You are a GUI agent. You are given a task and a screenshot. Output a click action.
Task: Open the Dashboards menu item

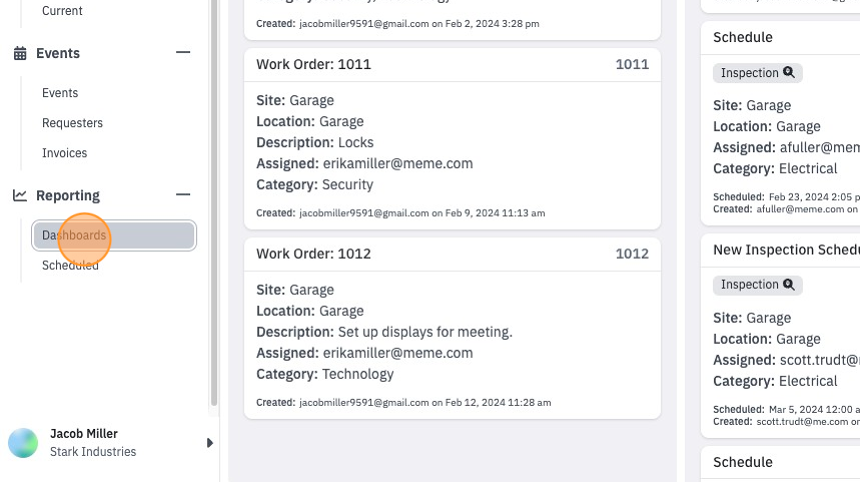[x=114, y=235]
